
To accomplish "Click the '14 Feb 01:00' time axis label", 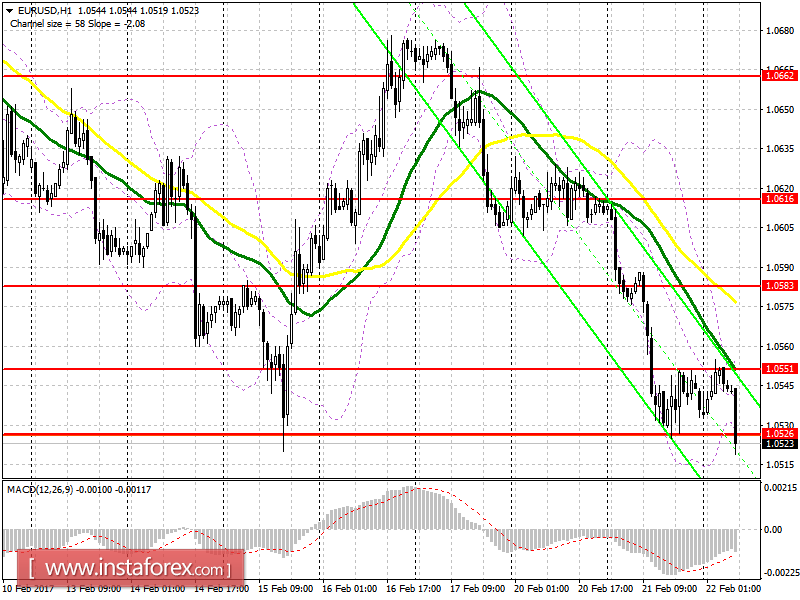I will (x=158, y=589).
